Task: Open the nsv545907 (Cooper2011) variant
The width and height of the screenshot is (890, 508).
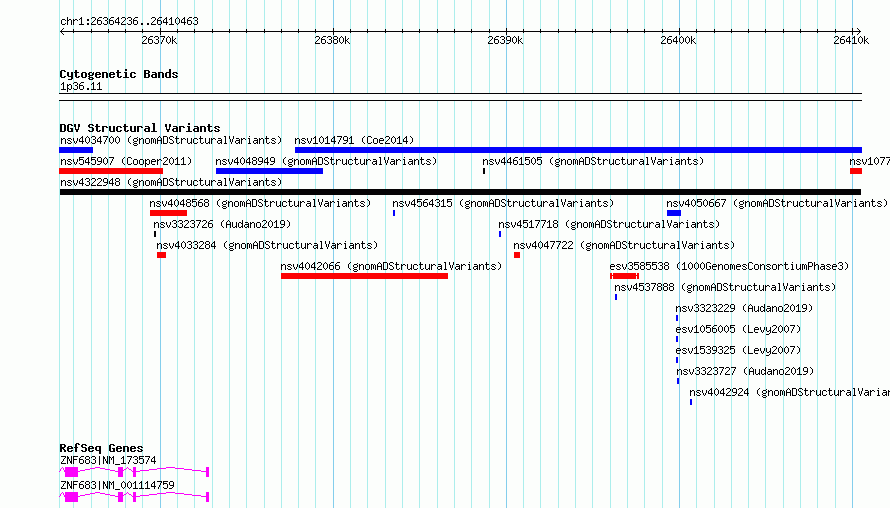Action: [x=126, y=161]
